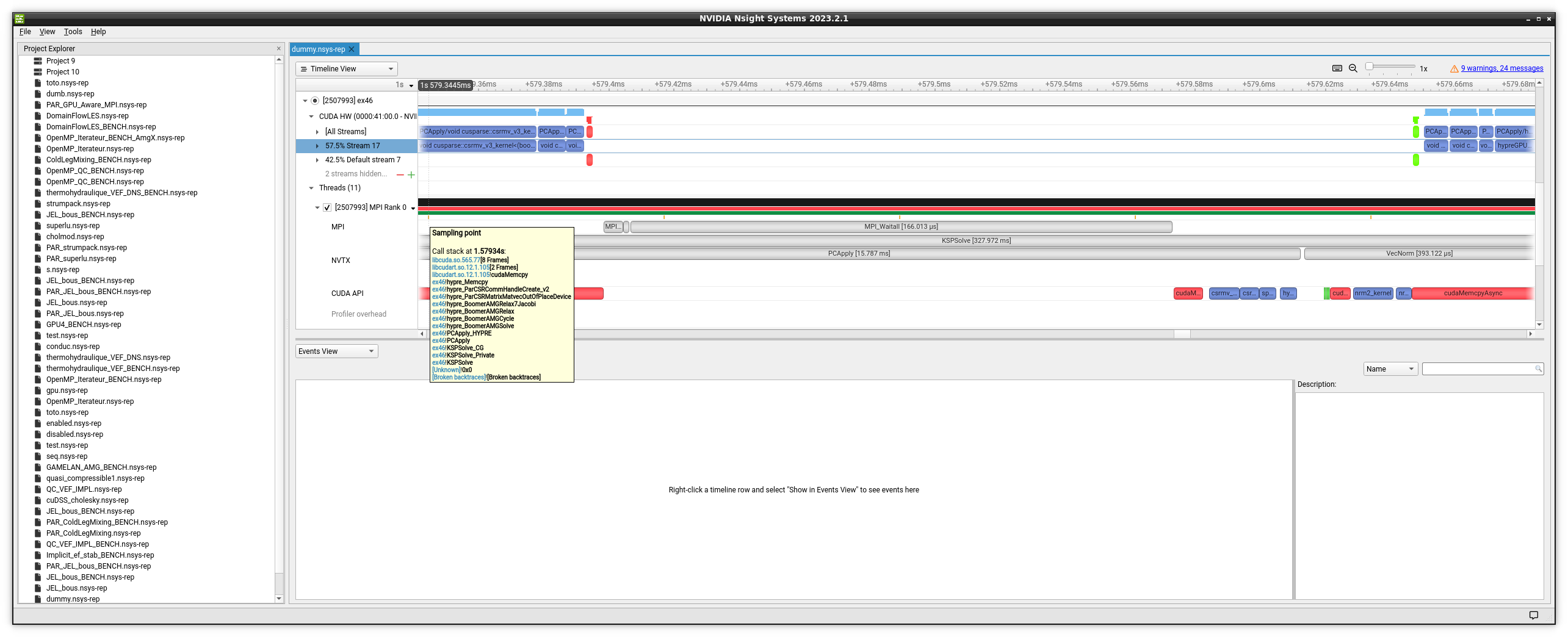The height and width of the screenshot is (637, 1568).
Task: Select GAMELAN_AMG_BENCH.nsys-rep in Project Explorer
Action: point(101,467)
